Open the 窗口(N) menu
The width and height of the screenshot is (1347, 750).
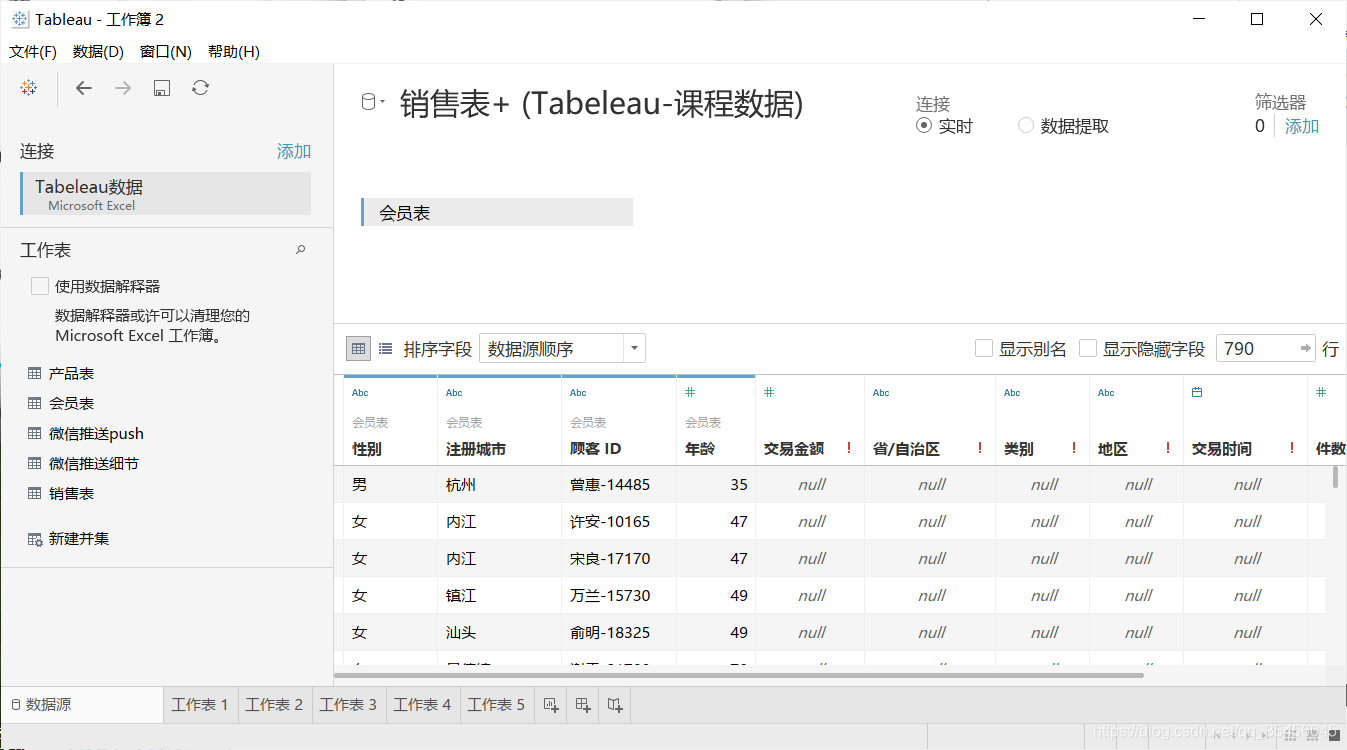point(166,51)
